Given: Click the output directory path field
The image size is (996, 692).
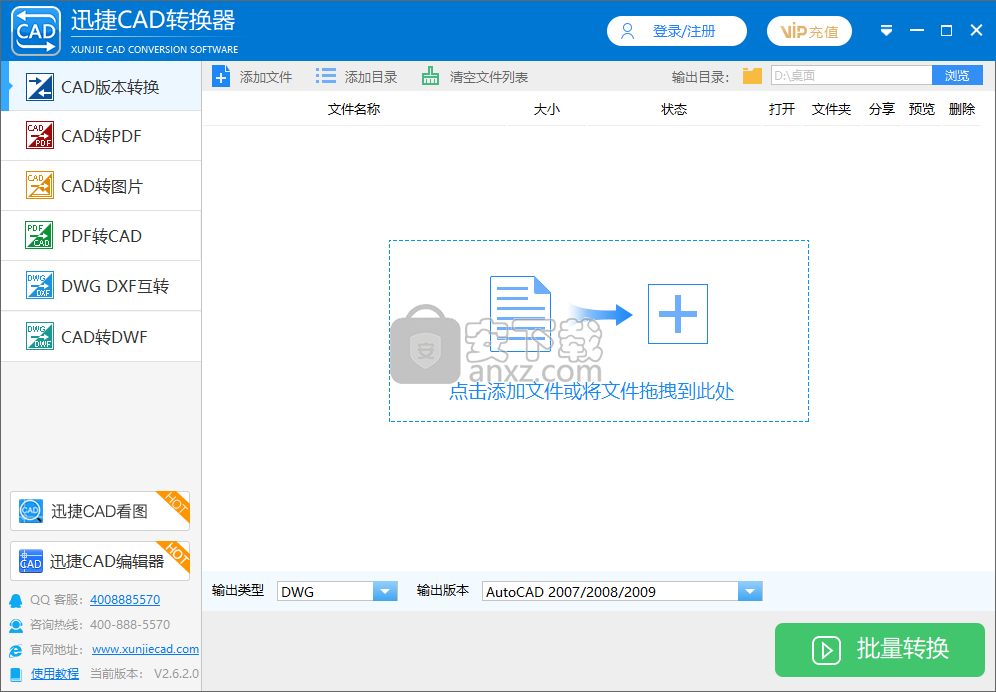Looking at the screenshot, I should [x=852, y=76].
